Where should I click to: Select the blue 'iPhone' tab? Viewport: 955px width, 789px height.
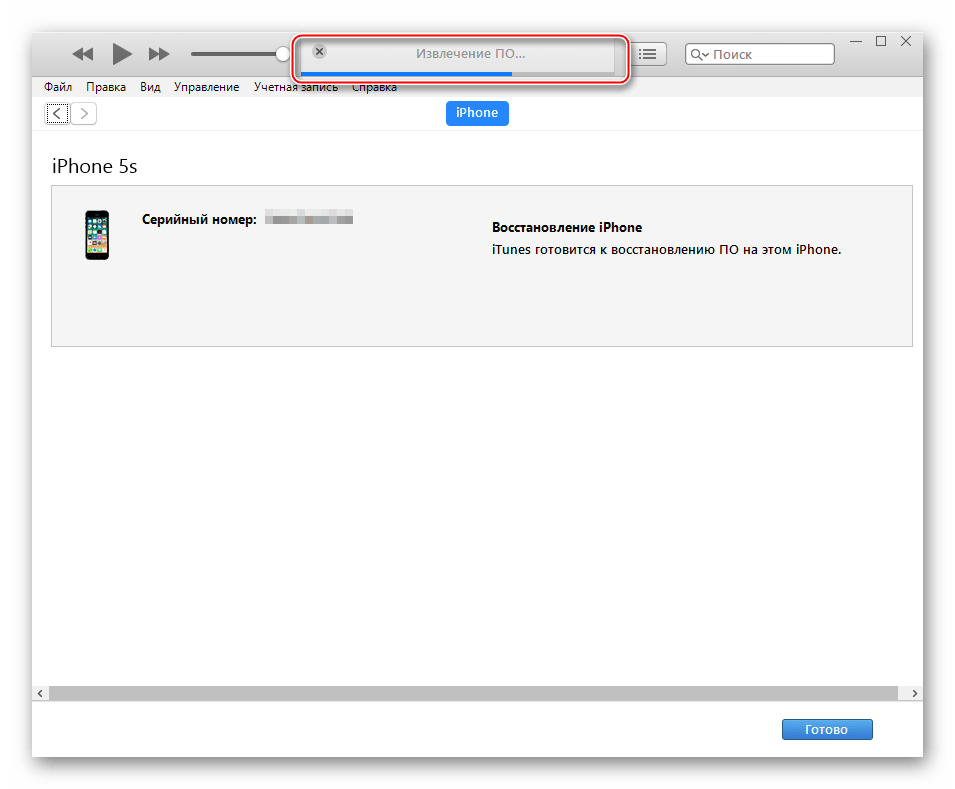pos(477,113)
